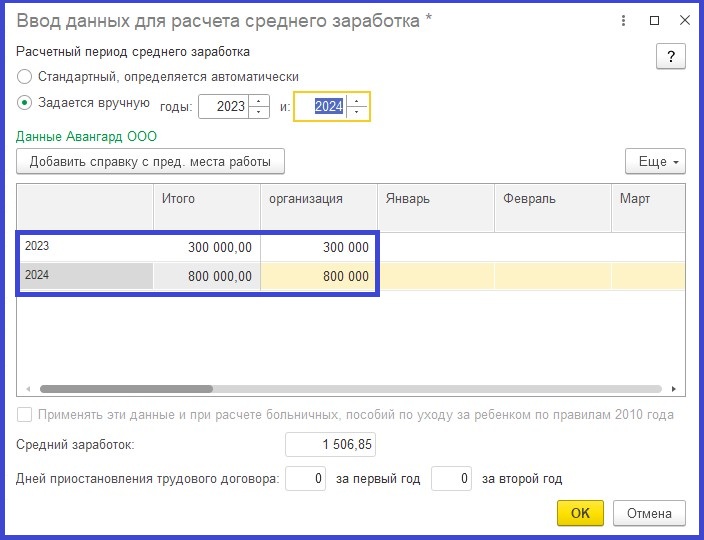This screenshot has width=704, height=540.
Task: Open the help question mark button
Action: pyautogui.click(x=670, y=57)
